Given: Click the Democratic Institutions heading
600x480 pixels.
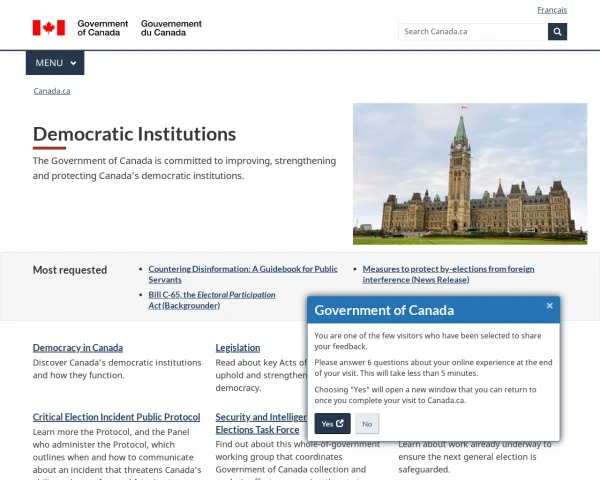Looking at the screenshot, I should click(x=134, y=134).
